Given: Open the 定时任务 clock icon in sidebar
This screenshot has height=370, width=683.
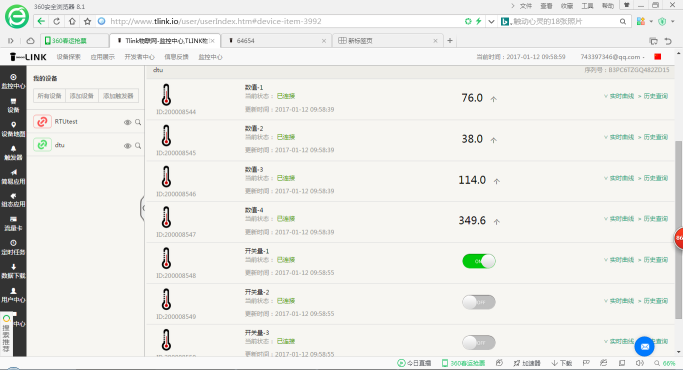Looking at the screenshot, I should pos(13,243).
